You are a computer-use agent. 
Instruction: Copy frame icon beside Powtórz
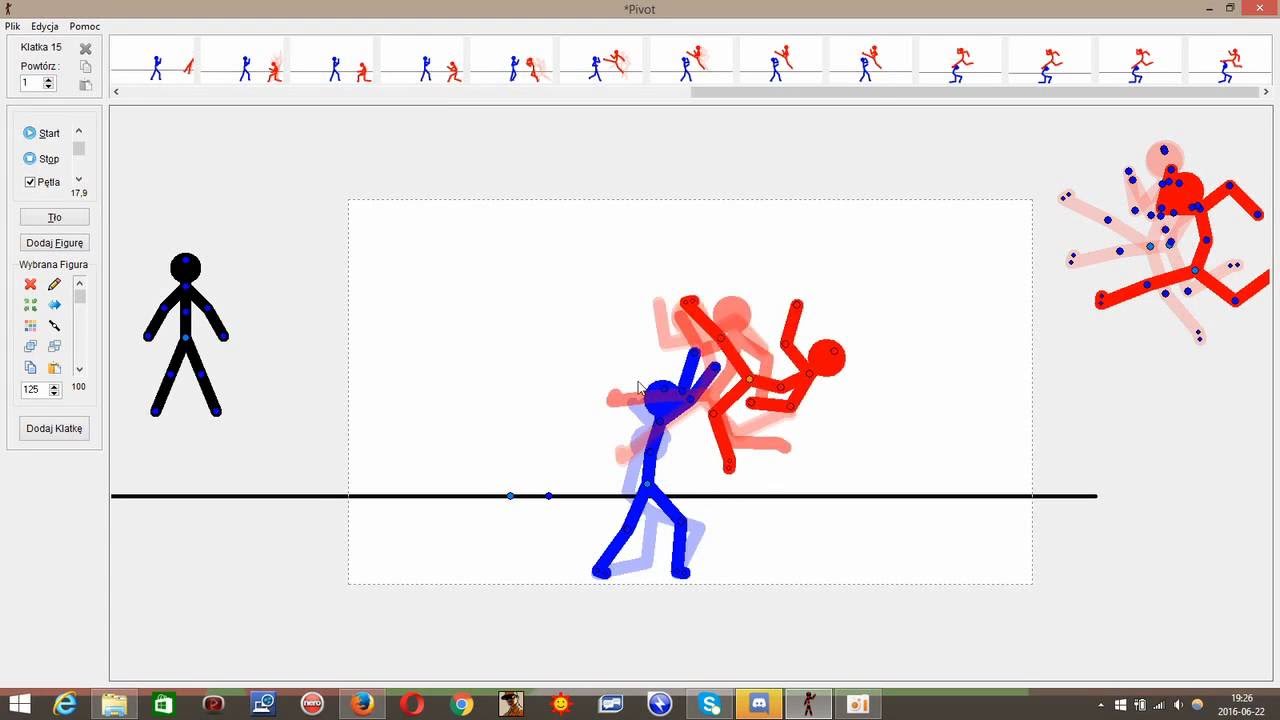tap(86, 66)
